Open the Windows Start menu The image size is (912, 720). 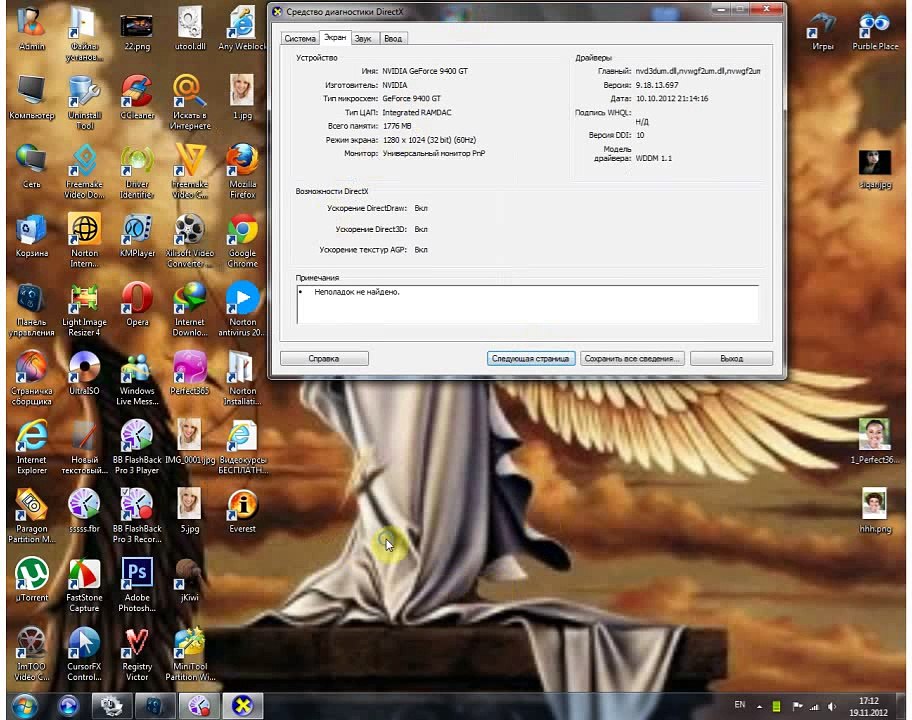(24, 705)
